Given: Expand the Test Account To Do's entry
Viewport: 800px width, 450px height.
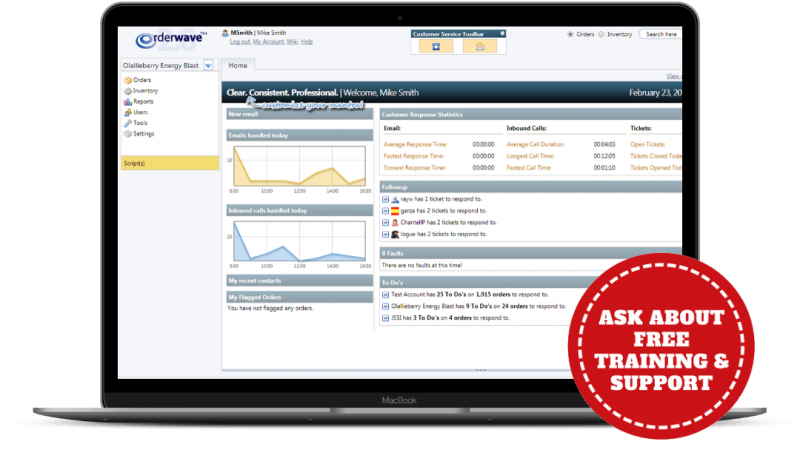Looking at the screenshot, I should [x=386, y=295].
